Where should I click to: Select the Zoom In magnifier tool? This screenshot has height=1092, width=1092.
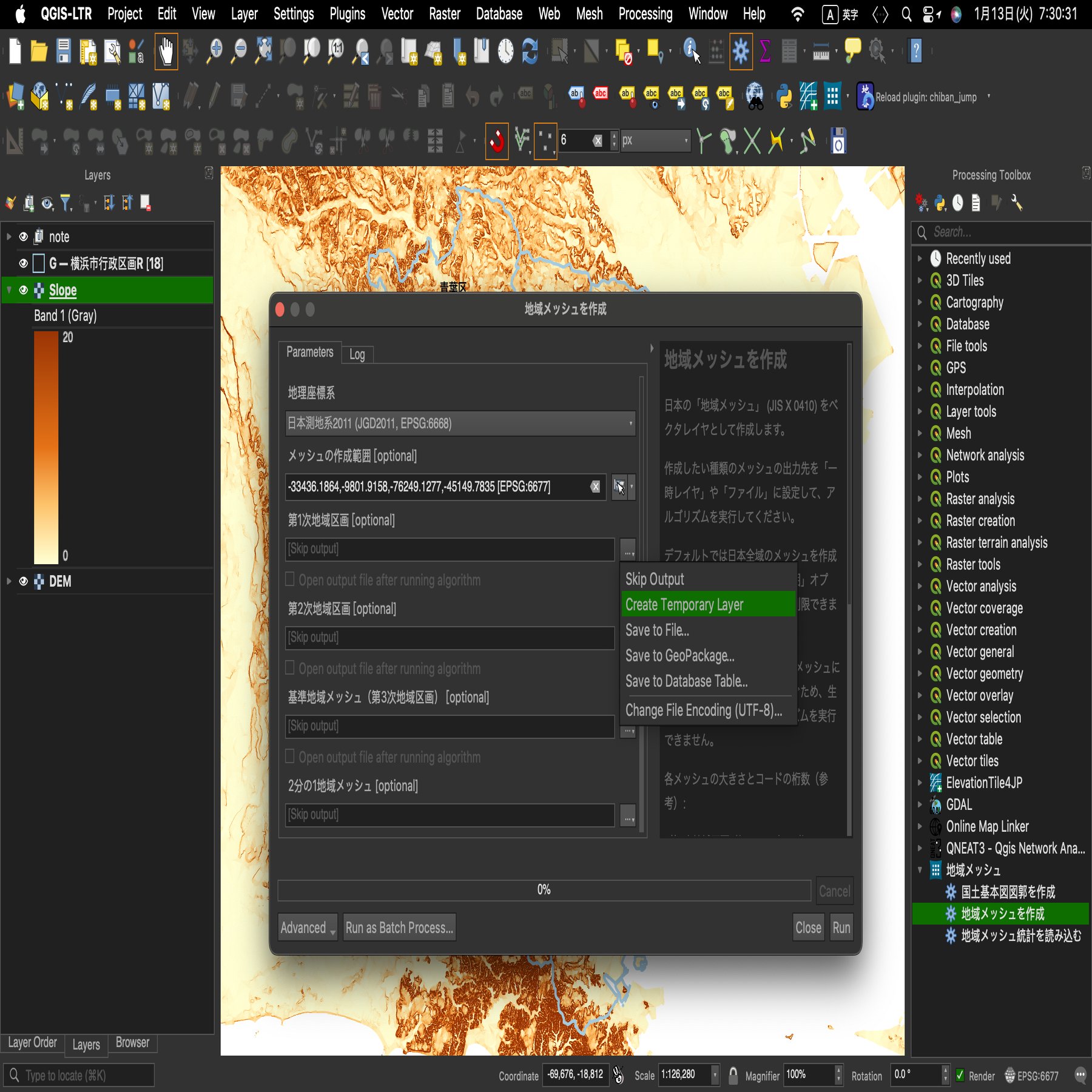pos(214,51)
